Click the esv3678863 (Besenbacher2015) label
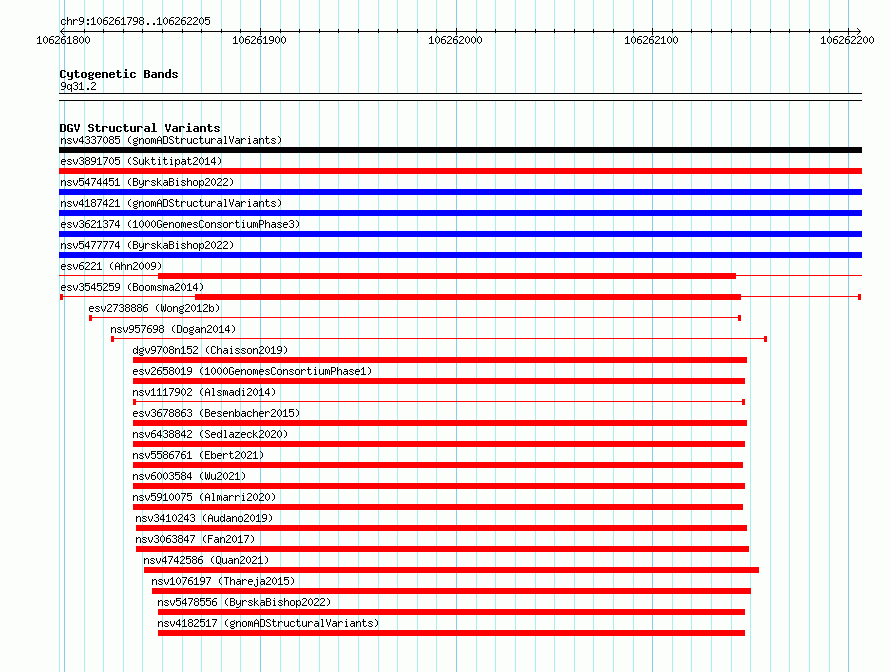 216,413
